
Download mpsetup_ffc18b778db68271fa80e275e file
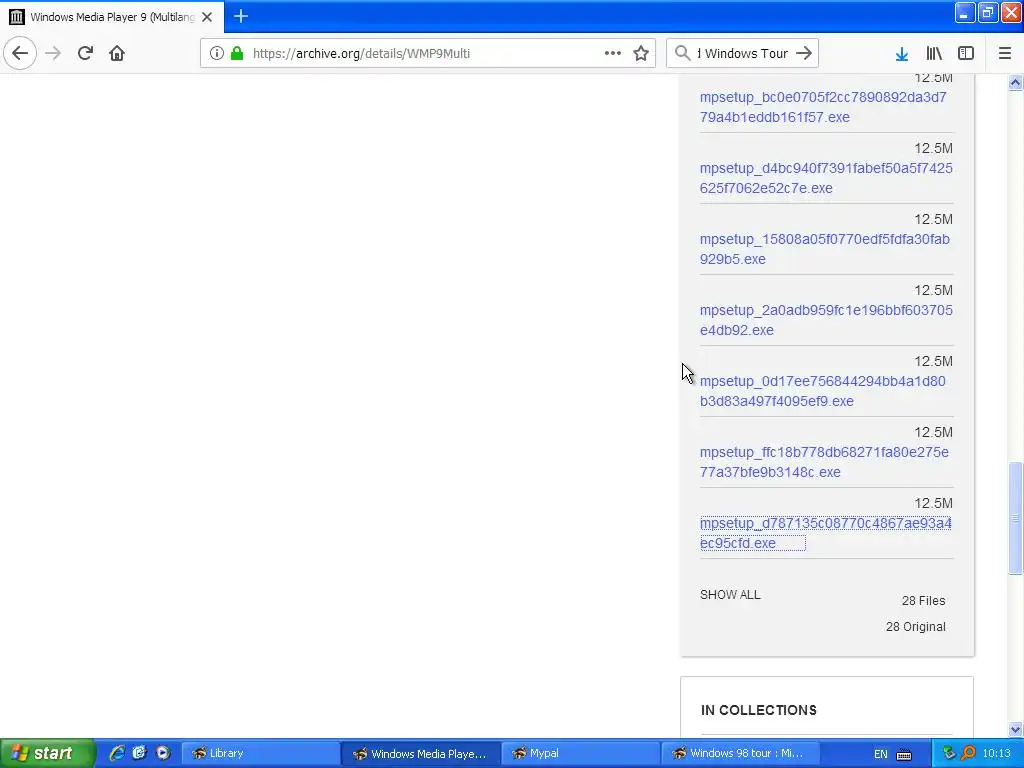click(824, 462)
